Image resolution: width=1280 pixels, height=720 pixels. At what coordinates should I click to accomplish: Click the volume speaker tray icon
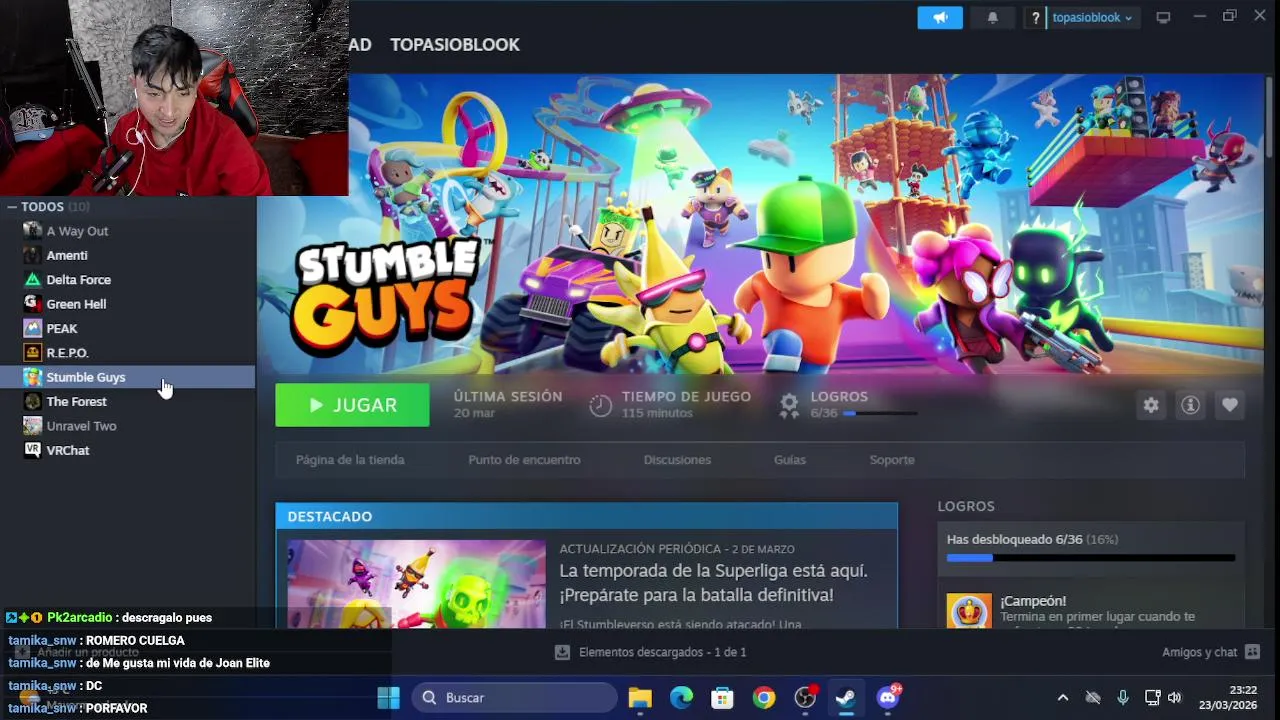[x=1175, y=698]
